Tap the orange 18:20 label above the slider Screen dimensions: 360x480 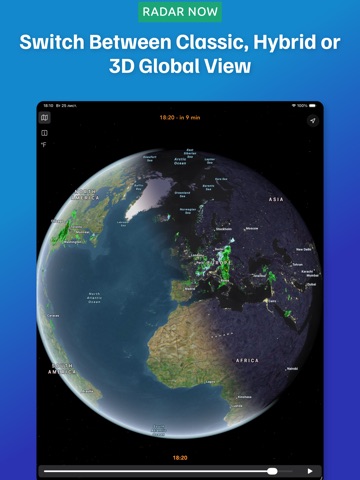(x=180, y=458)
